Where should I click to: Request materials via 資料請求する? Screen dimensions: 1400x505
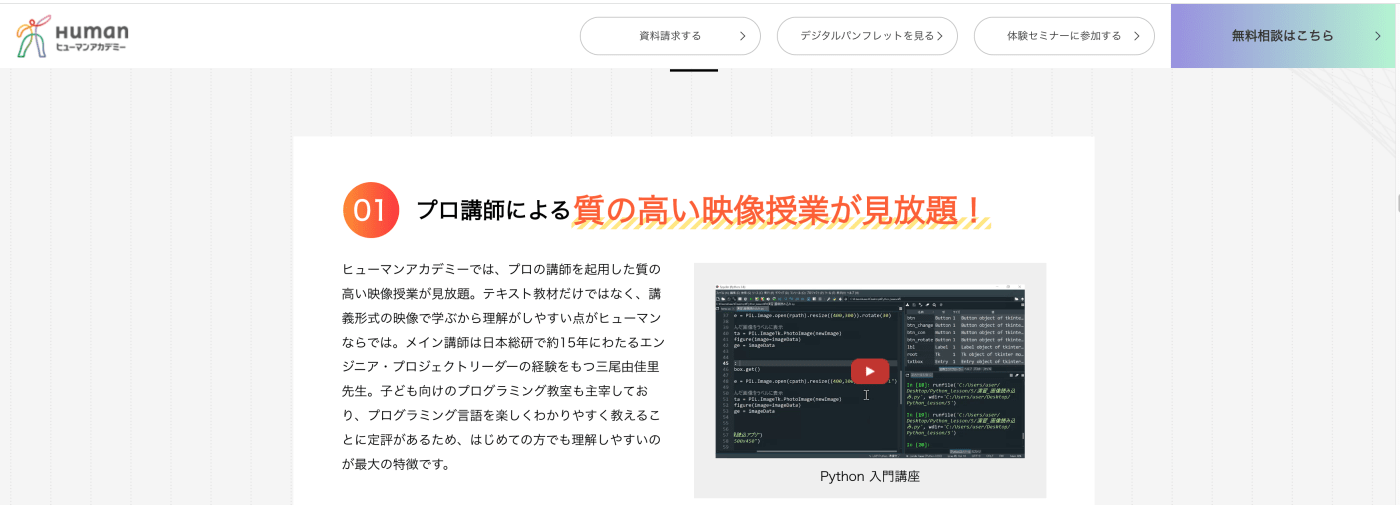click(669, 36)
